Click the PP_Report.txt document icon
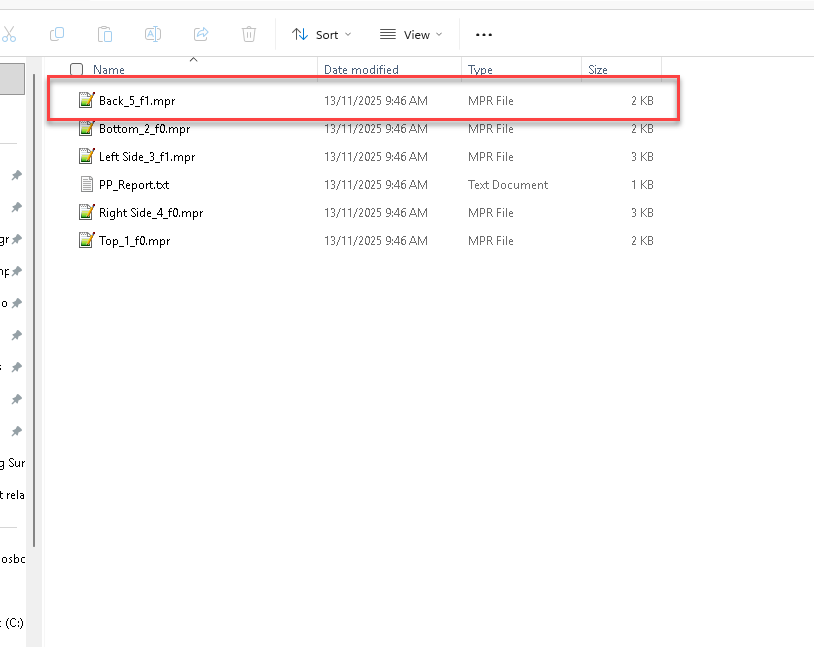The height and width of the screenshot is (657, 814). click(x=86, y=185)
